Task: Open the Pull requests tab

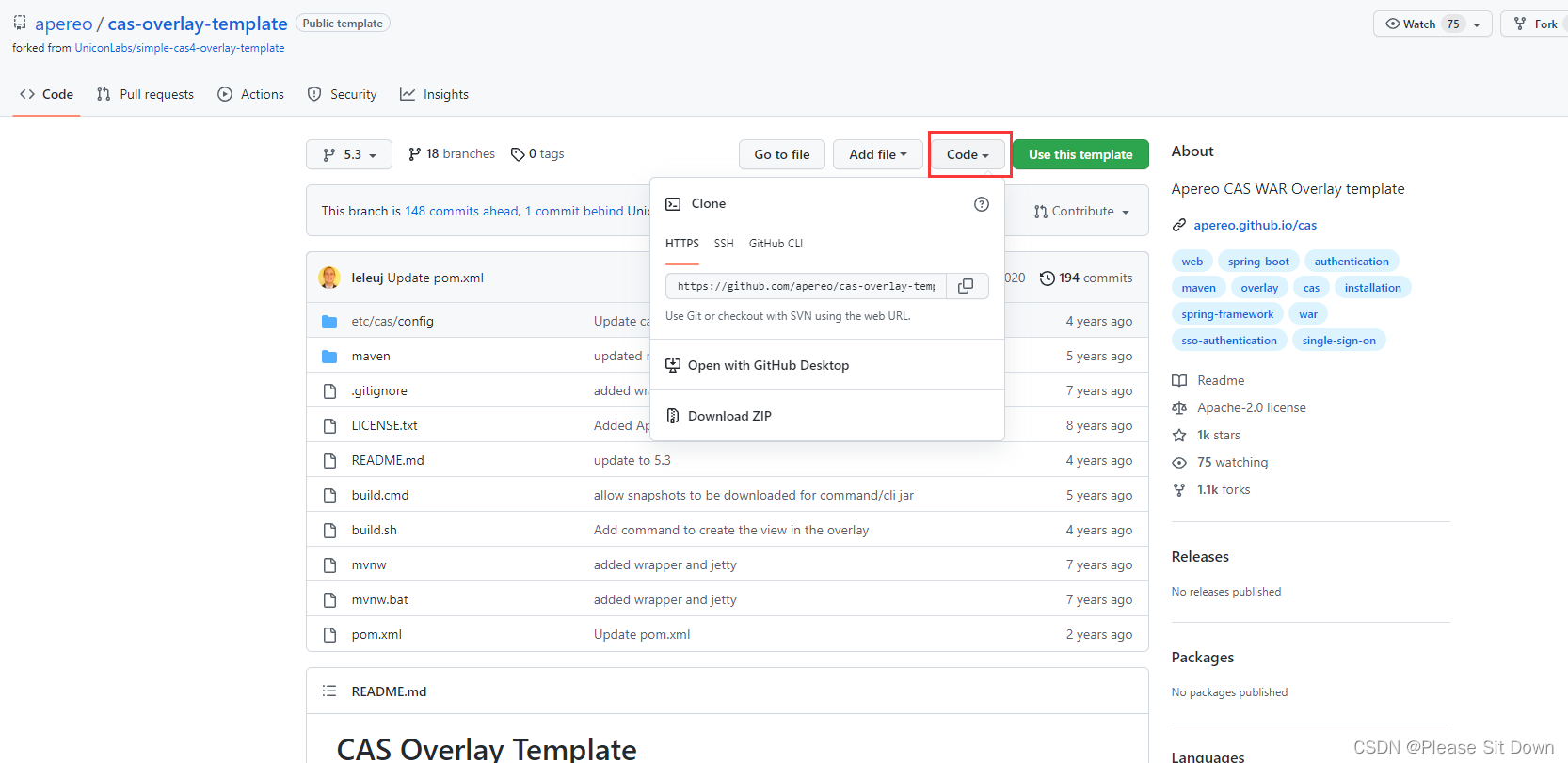Action: pos(145,94)
